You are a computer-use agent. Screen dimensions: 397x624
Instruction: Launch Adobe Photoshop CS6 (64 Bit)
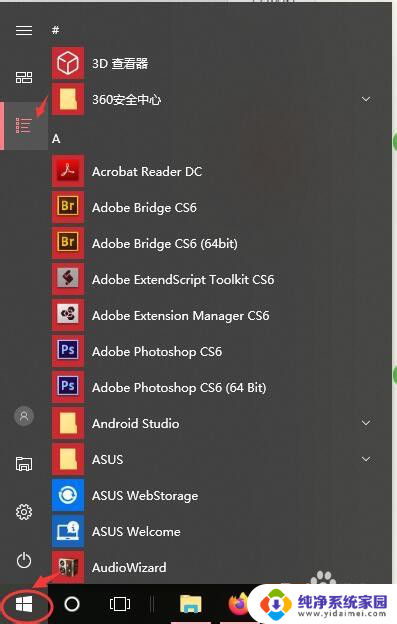(x=215, y=388)
